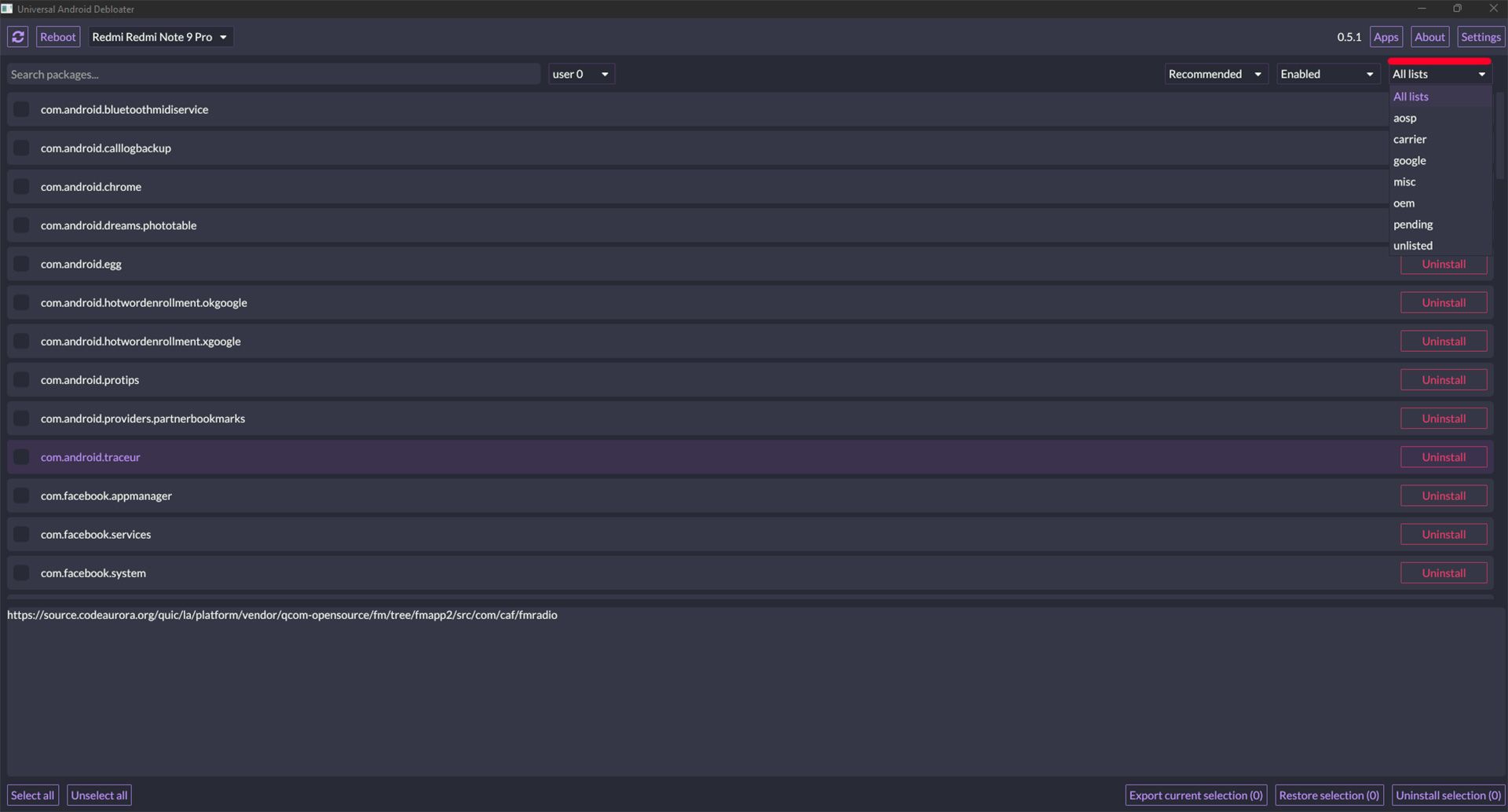1508x812 pixels.
Task: Select the aosp list option
Action: tap(1440, 118)
